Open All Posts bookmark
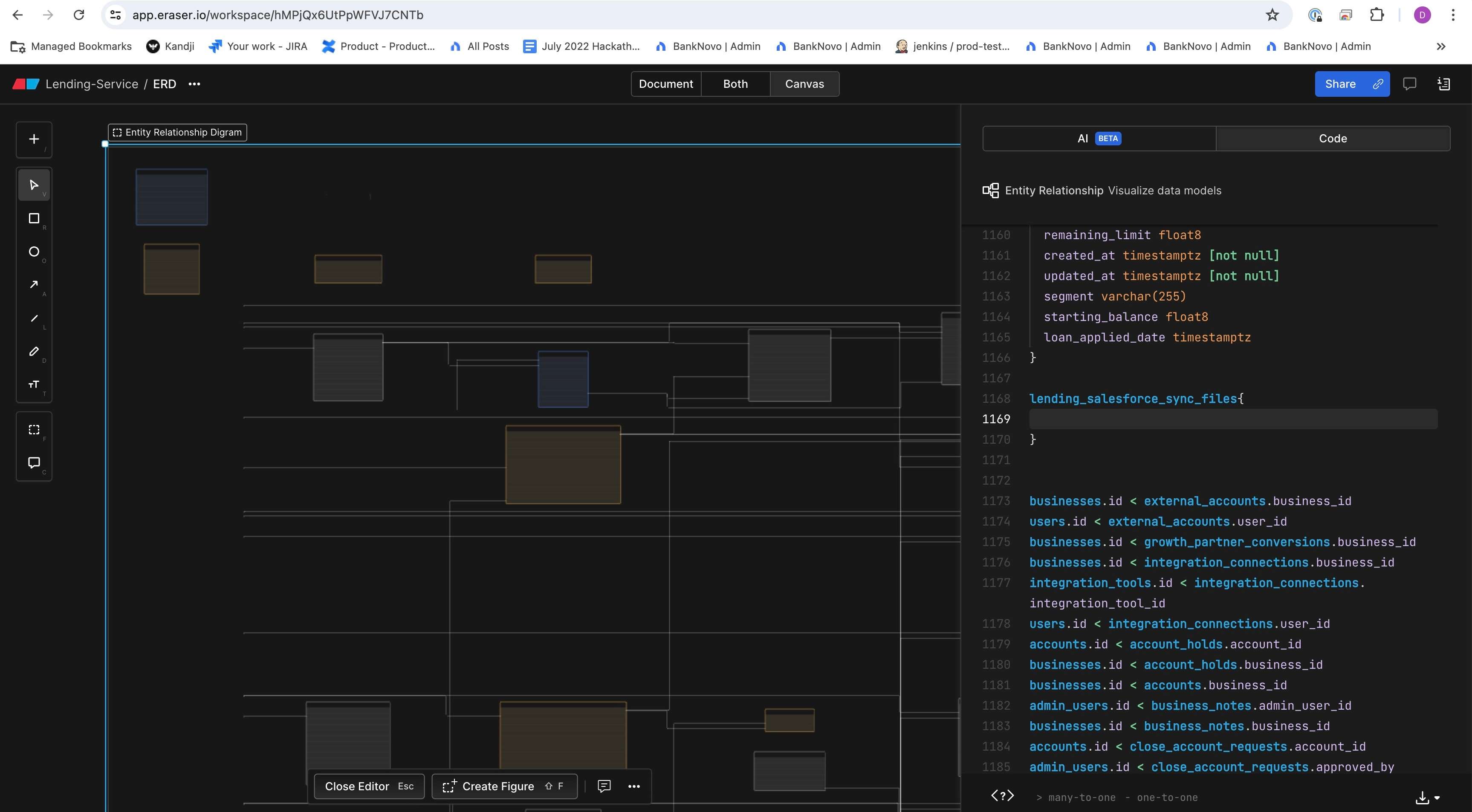This screenshot has width=1472, height=812. (480, 46)
